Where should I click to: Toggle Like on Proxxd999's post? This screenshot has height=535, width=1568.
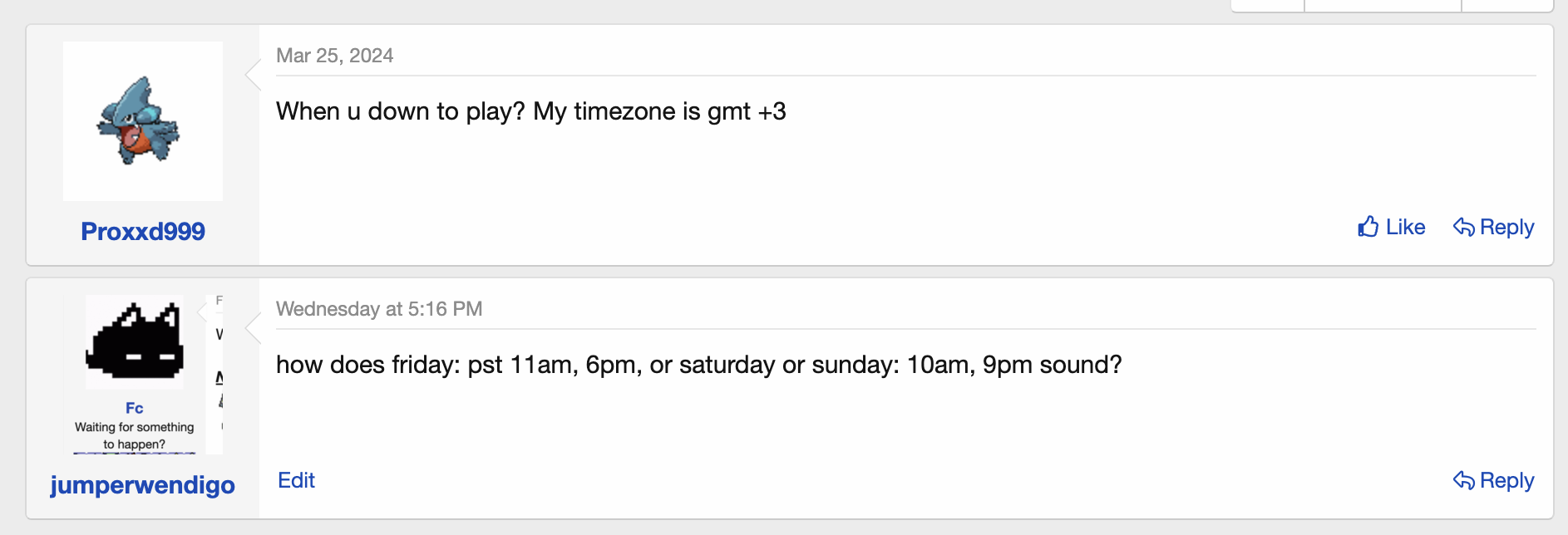tap(1405, 227)
